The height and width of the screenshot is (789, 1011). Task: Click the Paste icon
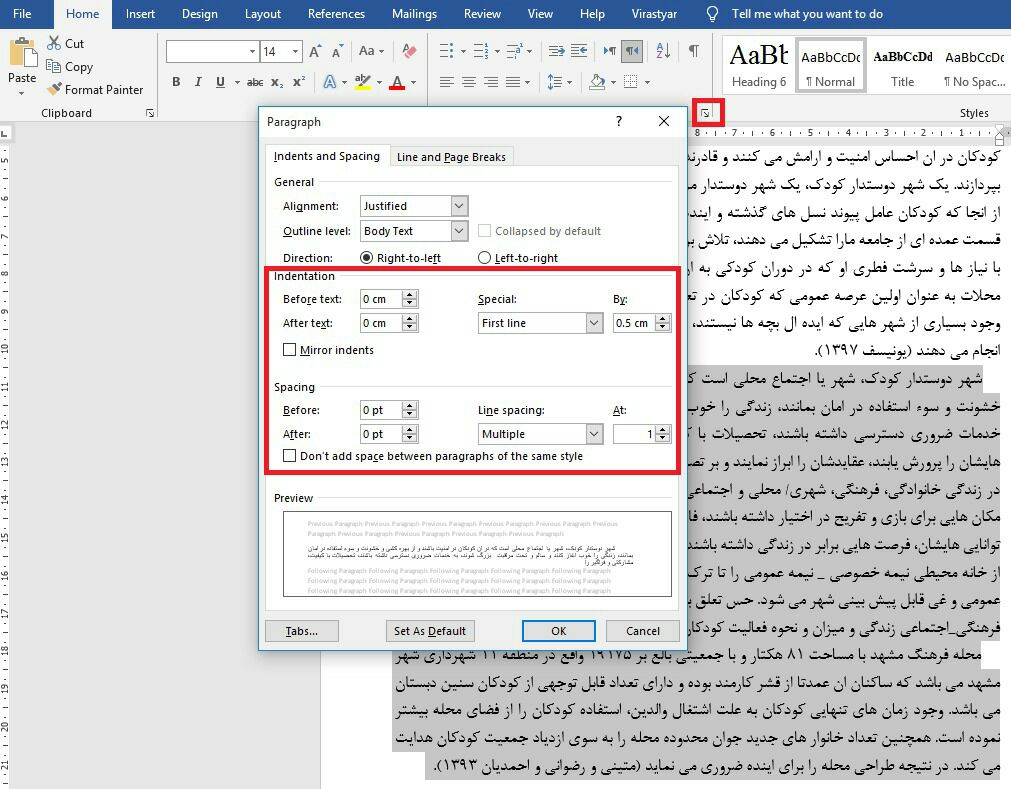[x=23, y=52]
